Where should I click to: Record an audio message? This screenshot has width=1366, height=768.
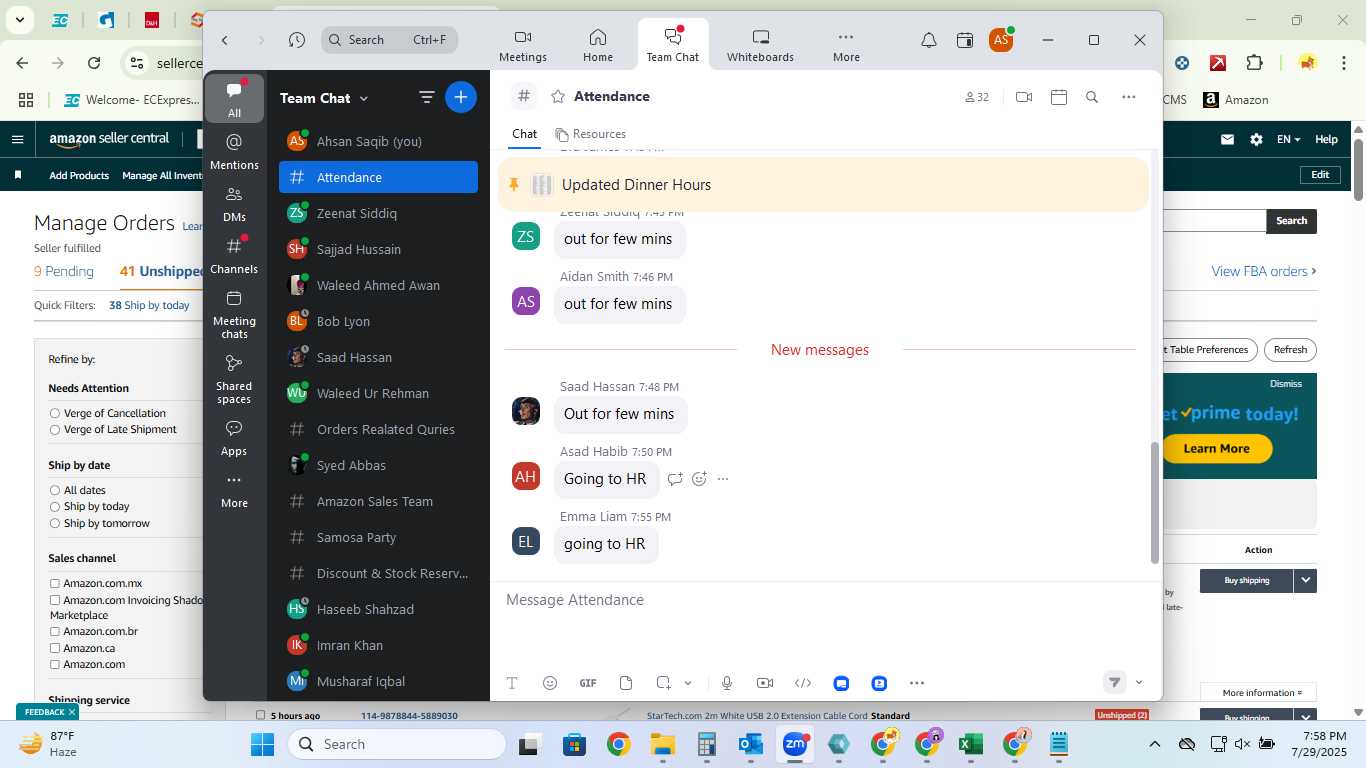tap(727, 683)
